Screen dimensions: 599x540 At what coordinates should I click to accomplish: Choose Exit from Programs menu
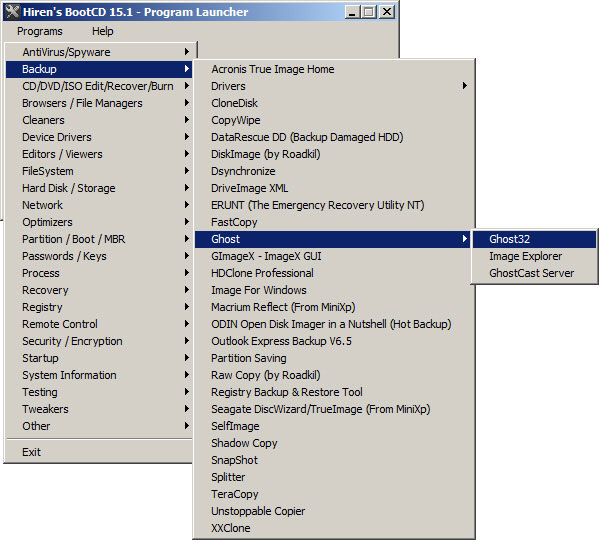(x=99, y=452)
